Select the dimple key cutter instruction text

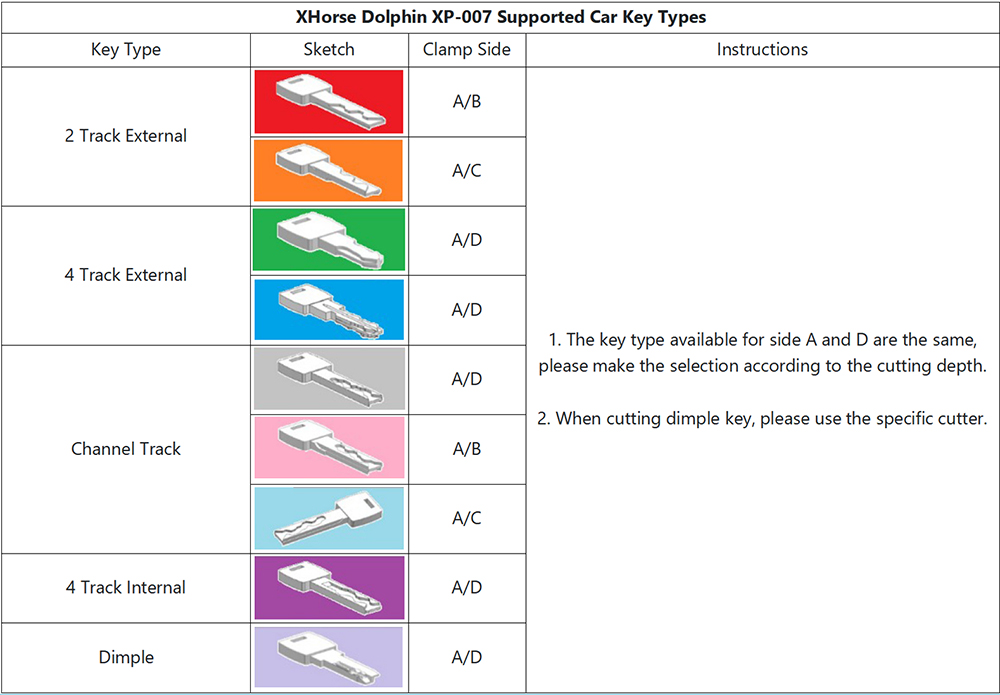[762, 418]
